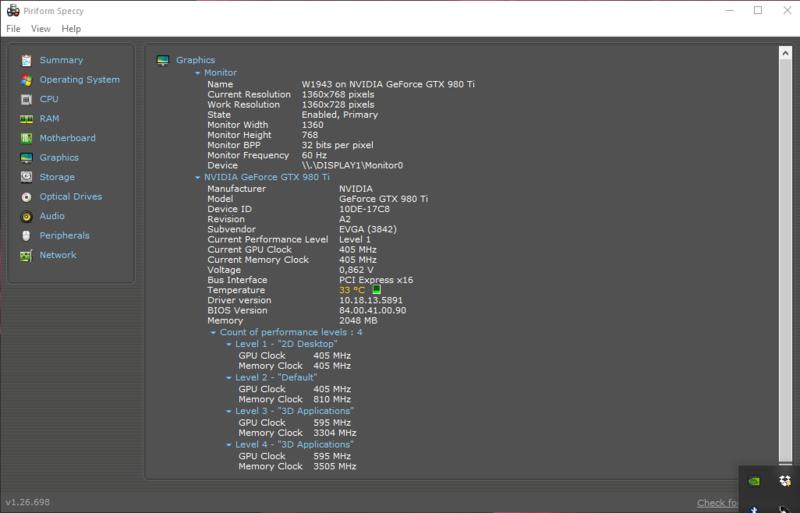The width and height of the screenshot is (800, 513).
Task: View Optical Drives section
Action: coord(71,197)
